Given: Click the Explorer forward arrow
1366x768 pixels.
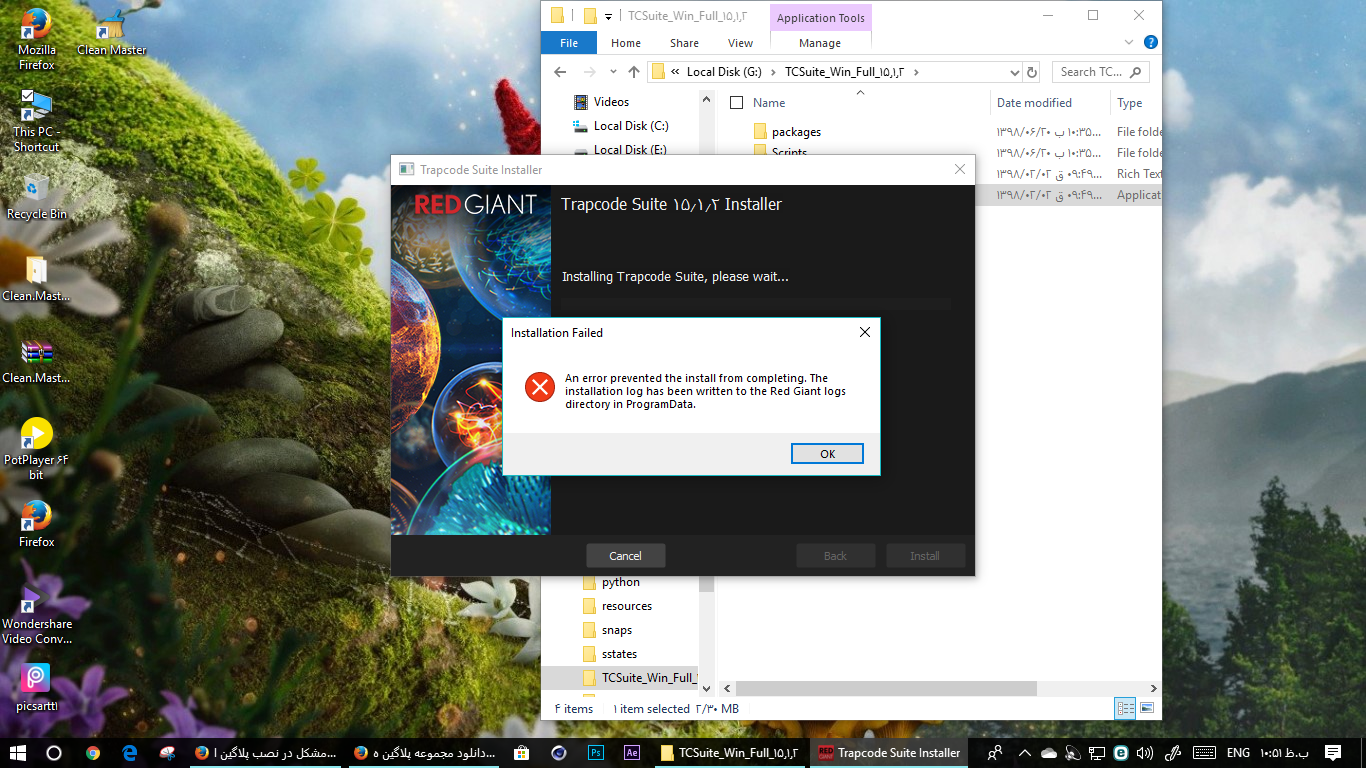Looking at the screenshot, I should [590, 72].
